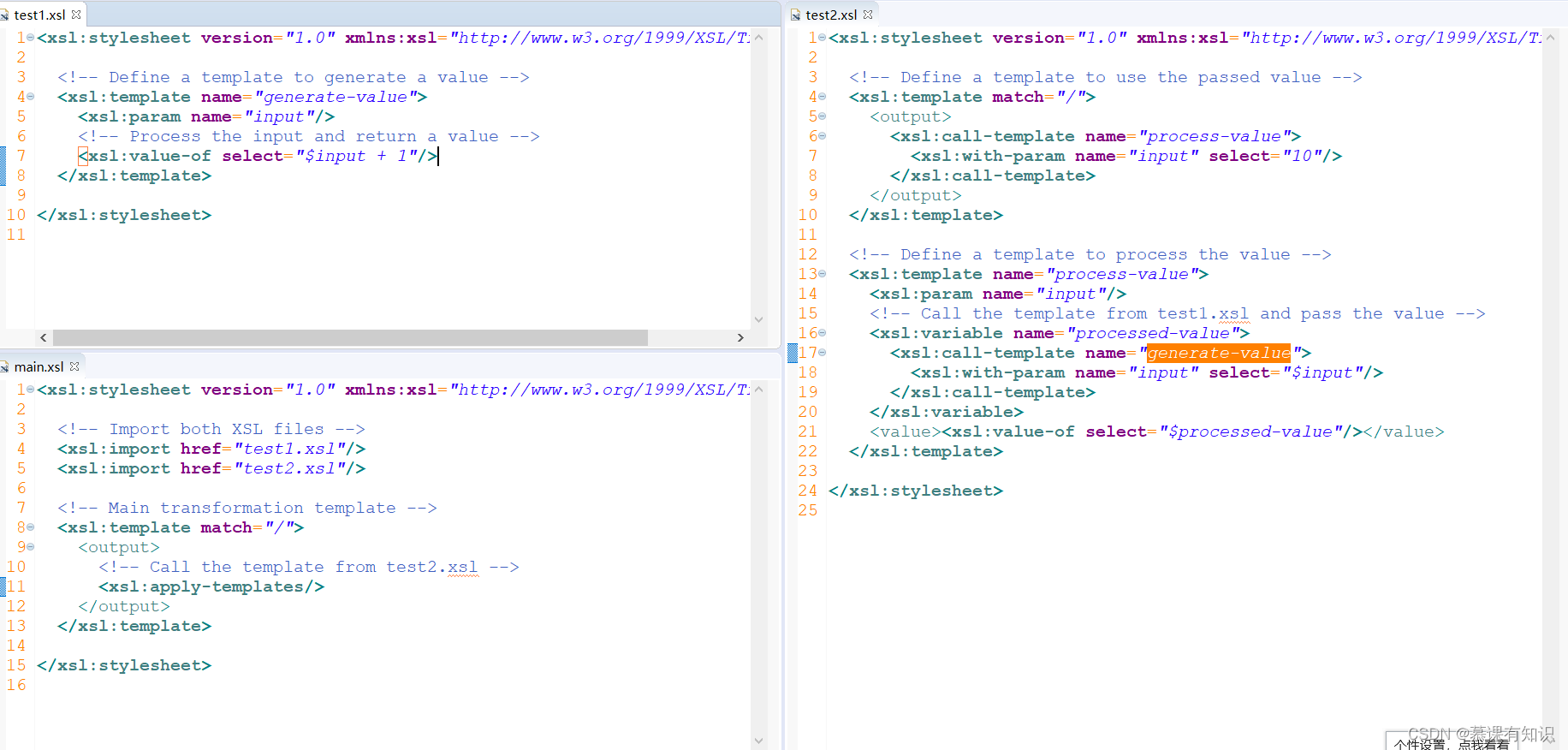Click 'Import both XSL files' comment in main.xsl
This screenshot has width=1568, height=750.
pyautogui.click(x=211, y=429)
